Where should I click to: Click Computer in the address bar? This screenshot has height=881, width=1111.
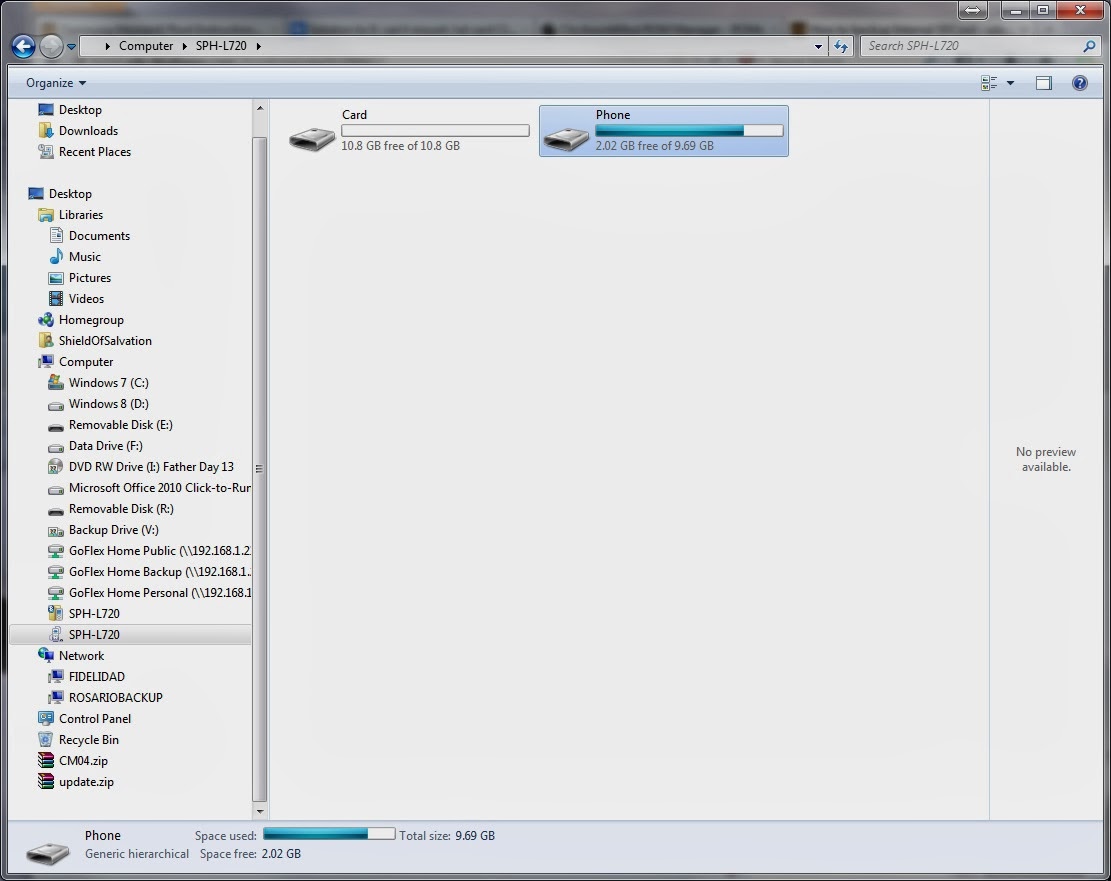[x=146, y=46]
